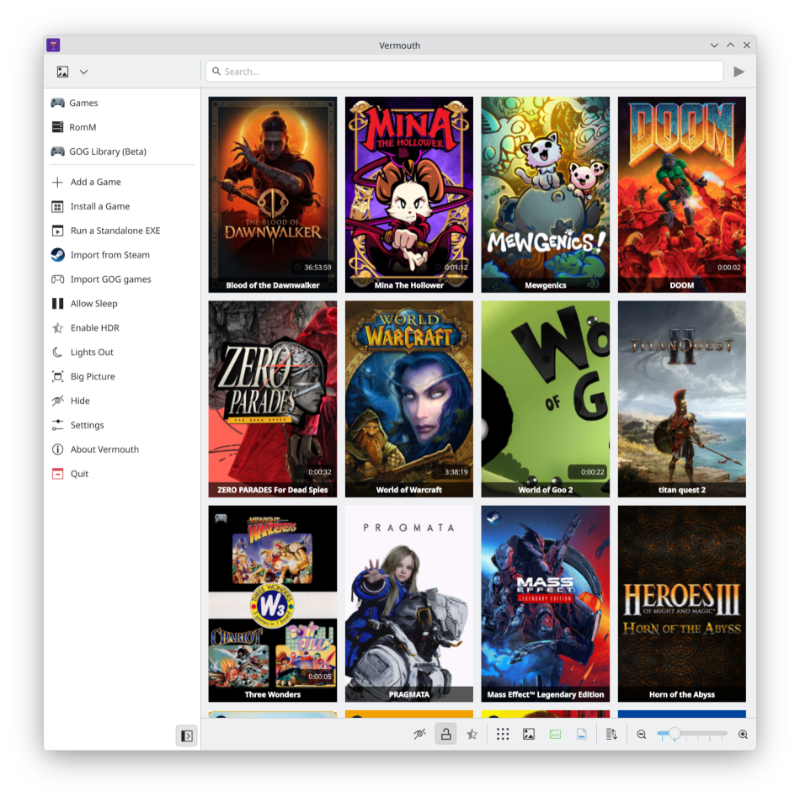Expand the chevron dropdown above the sidebar

click(84, 72)
